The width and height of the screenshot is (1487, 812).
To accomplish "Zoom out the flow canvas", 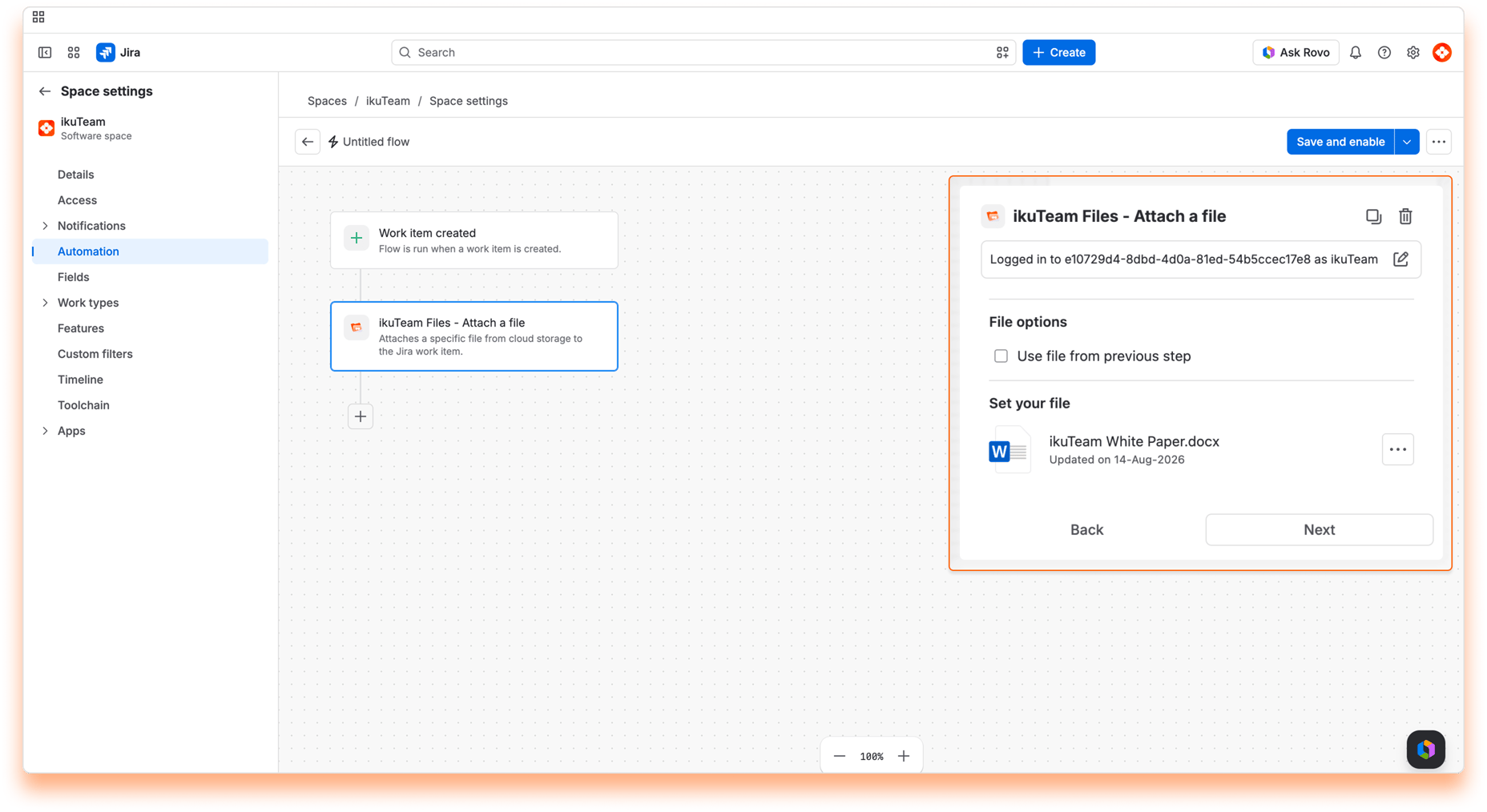I will pyautogui.click(x=840, y=756).
